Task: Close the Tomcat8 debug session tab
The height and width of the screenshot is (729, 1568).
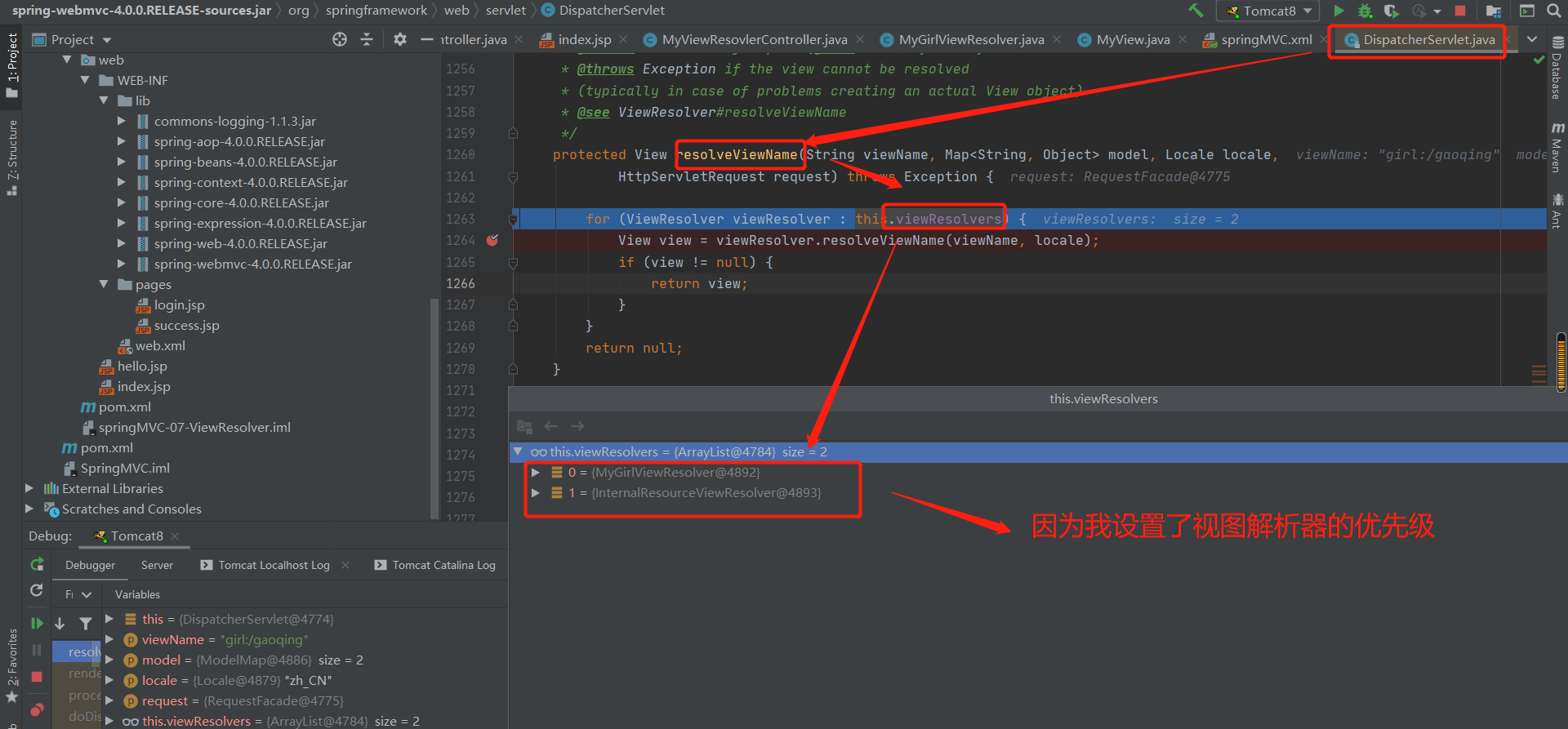Action: coord(175,536)
